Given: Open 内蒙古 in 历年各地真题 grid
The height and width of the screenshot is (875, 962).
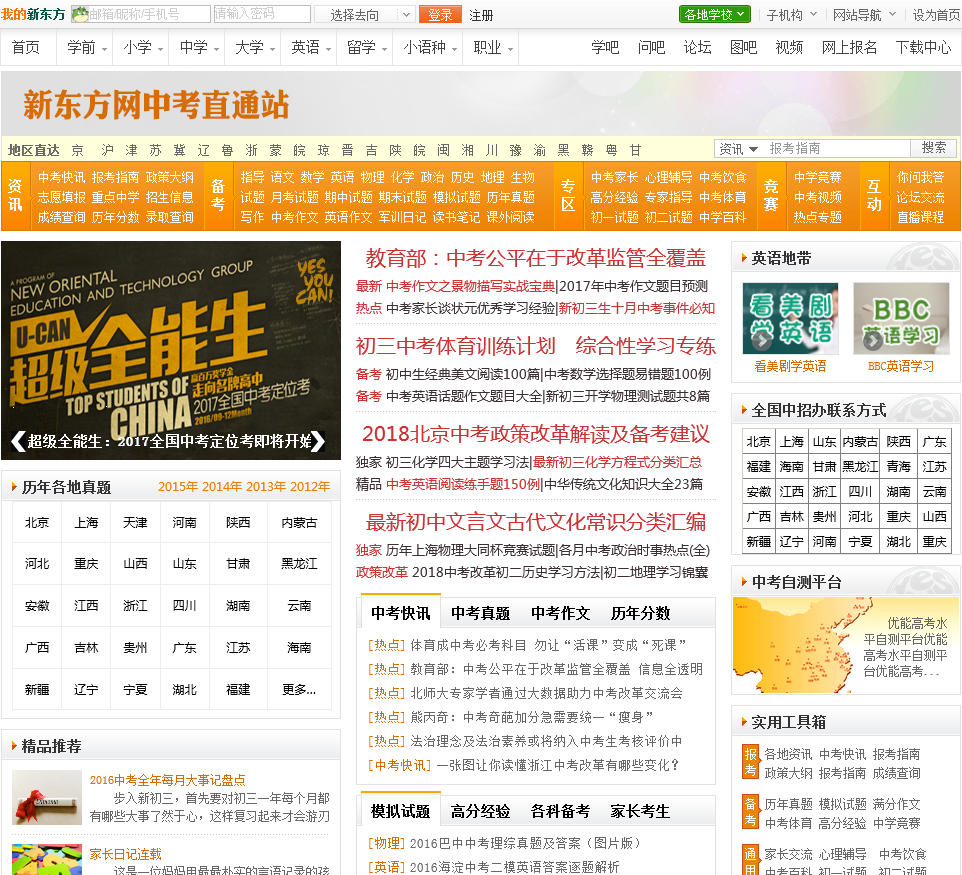Looking at the screenshot, I should [299, 523].
